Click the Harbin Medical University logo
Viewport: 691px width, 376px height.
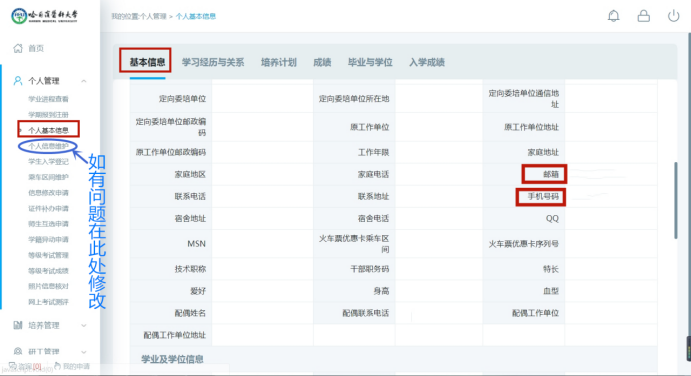click(x=44, y=16)
